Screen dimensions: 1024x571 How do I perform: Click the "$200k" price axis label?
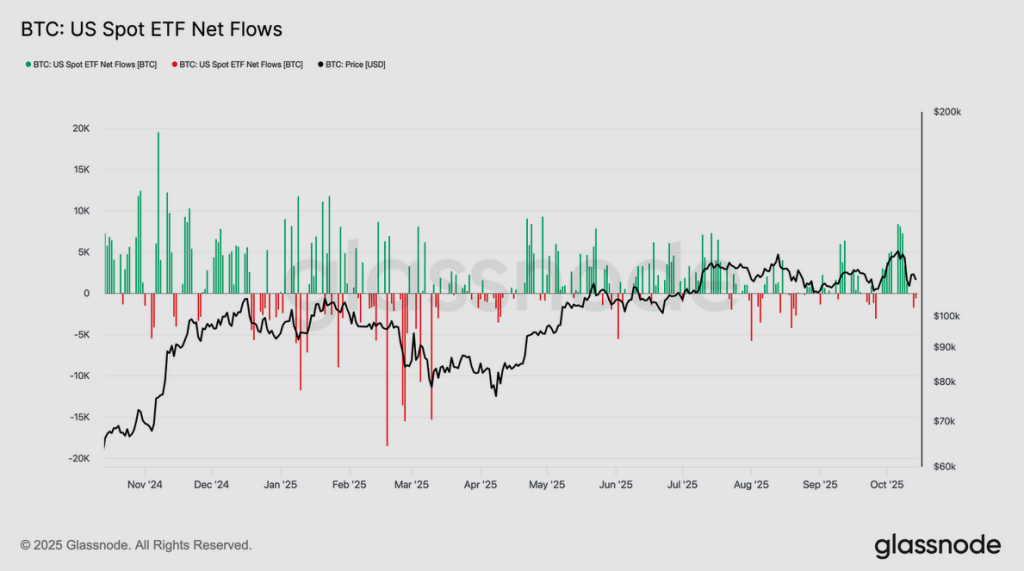tap(945, 113)
